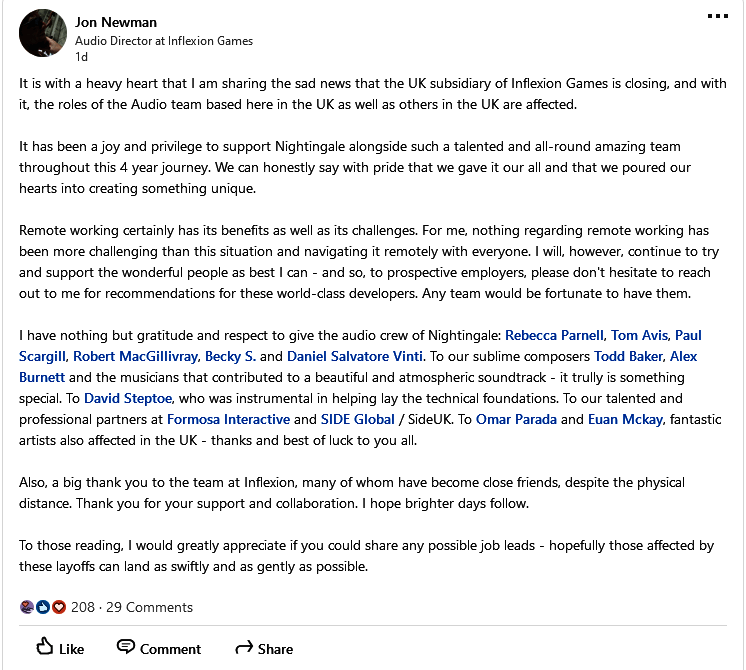746x670 pixels.
Task: View the 29 Comments link
Action: (149, 607)
